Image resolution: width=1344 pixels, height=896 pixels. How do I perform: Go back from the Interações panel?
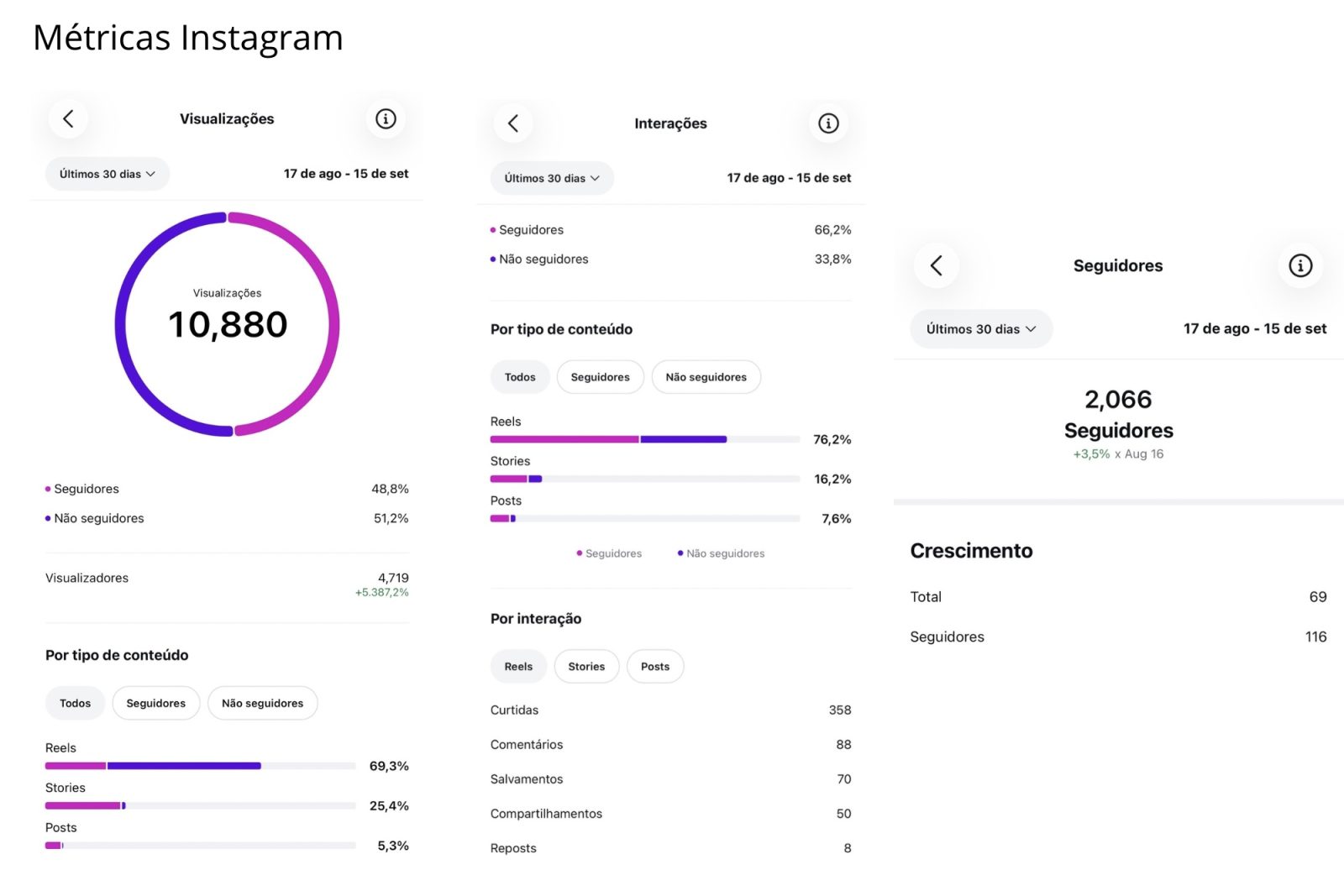513,123
